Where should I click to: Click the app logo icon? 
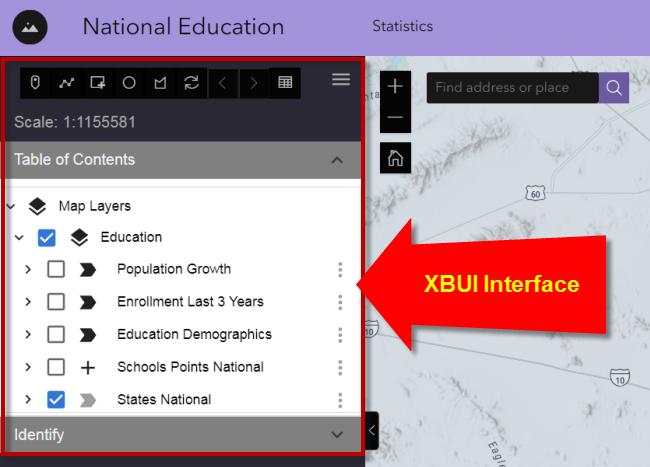(30, 27)
